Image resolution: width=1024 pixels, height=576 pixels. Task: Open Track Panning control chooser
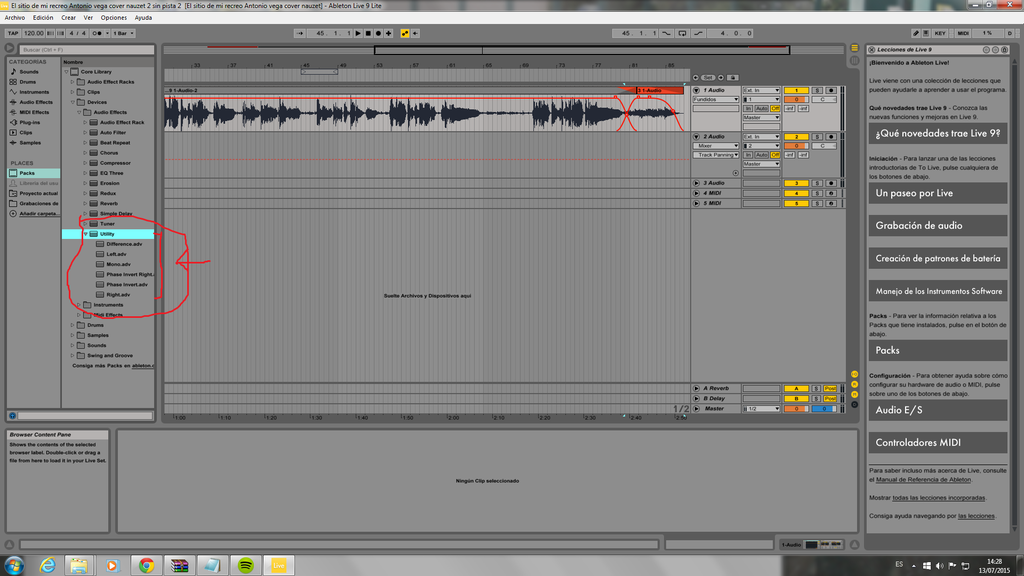[716, 155]
